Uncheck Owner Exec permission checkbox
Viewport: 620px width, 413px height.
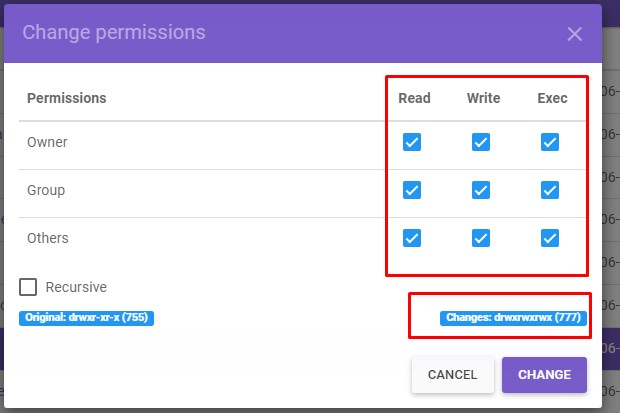coord(549,142)
